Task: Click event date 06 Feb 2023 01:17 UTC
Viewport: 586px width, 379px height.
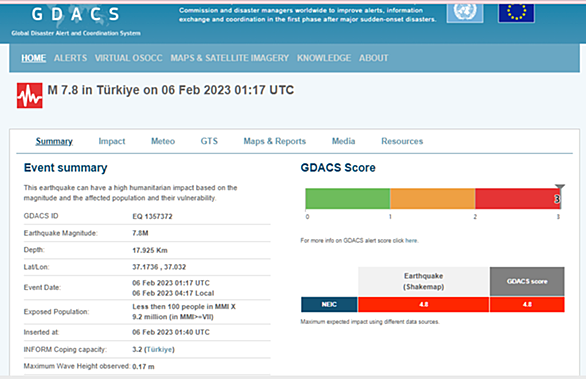Action: 171,283
